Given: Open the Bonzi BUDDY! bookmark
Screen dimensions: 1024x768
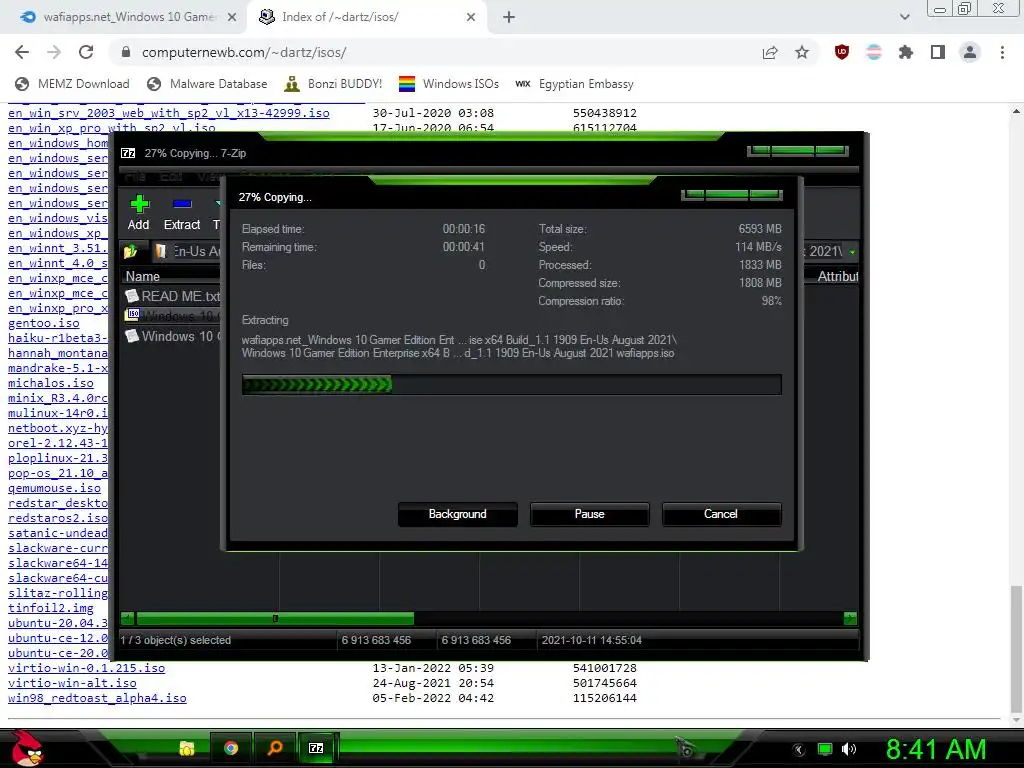Looking at the screenshot, I should point(333,84).
